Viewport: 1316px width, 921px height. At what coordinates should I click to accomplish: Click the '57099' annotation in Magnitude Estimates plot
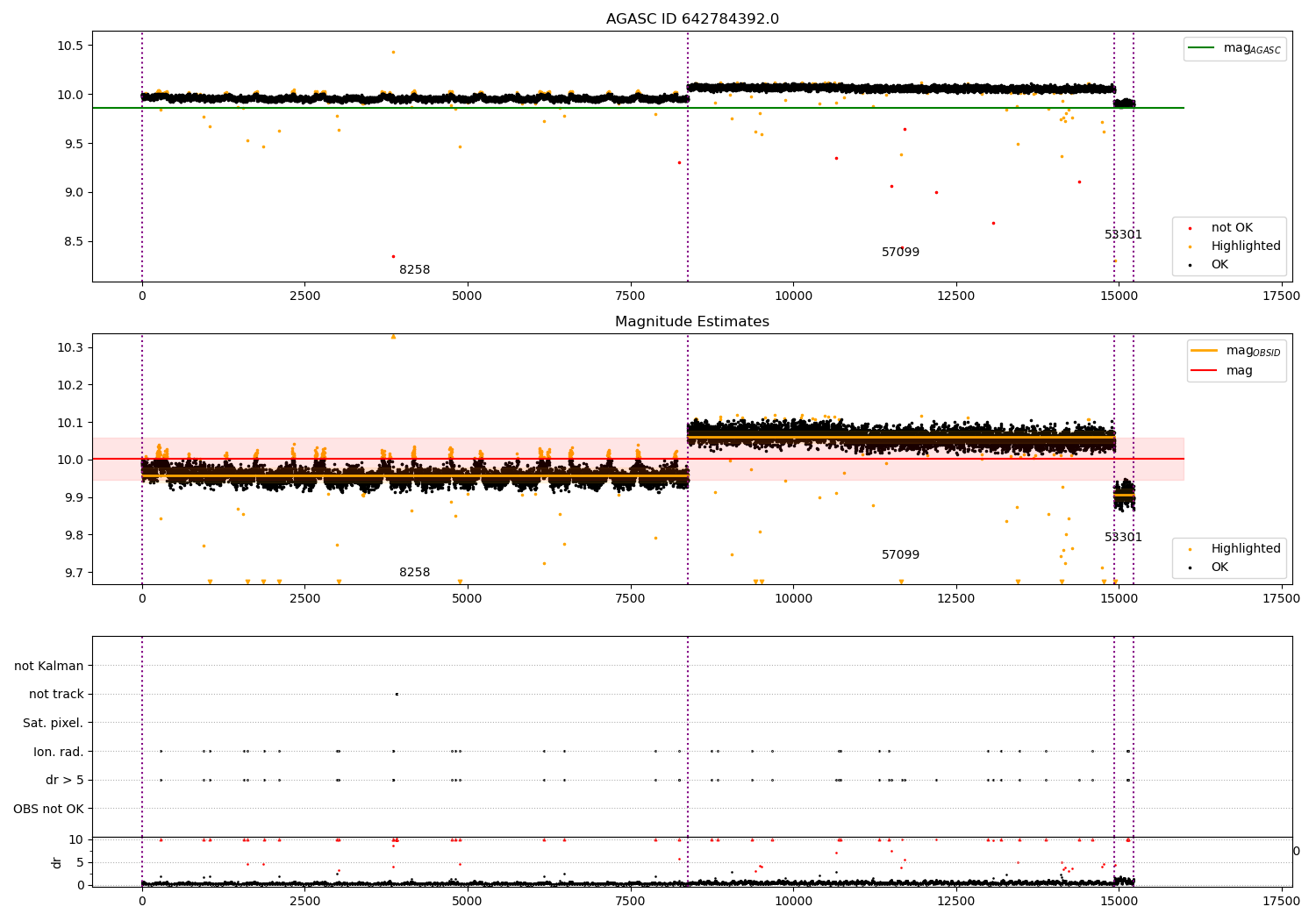(901, 555)
